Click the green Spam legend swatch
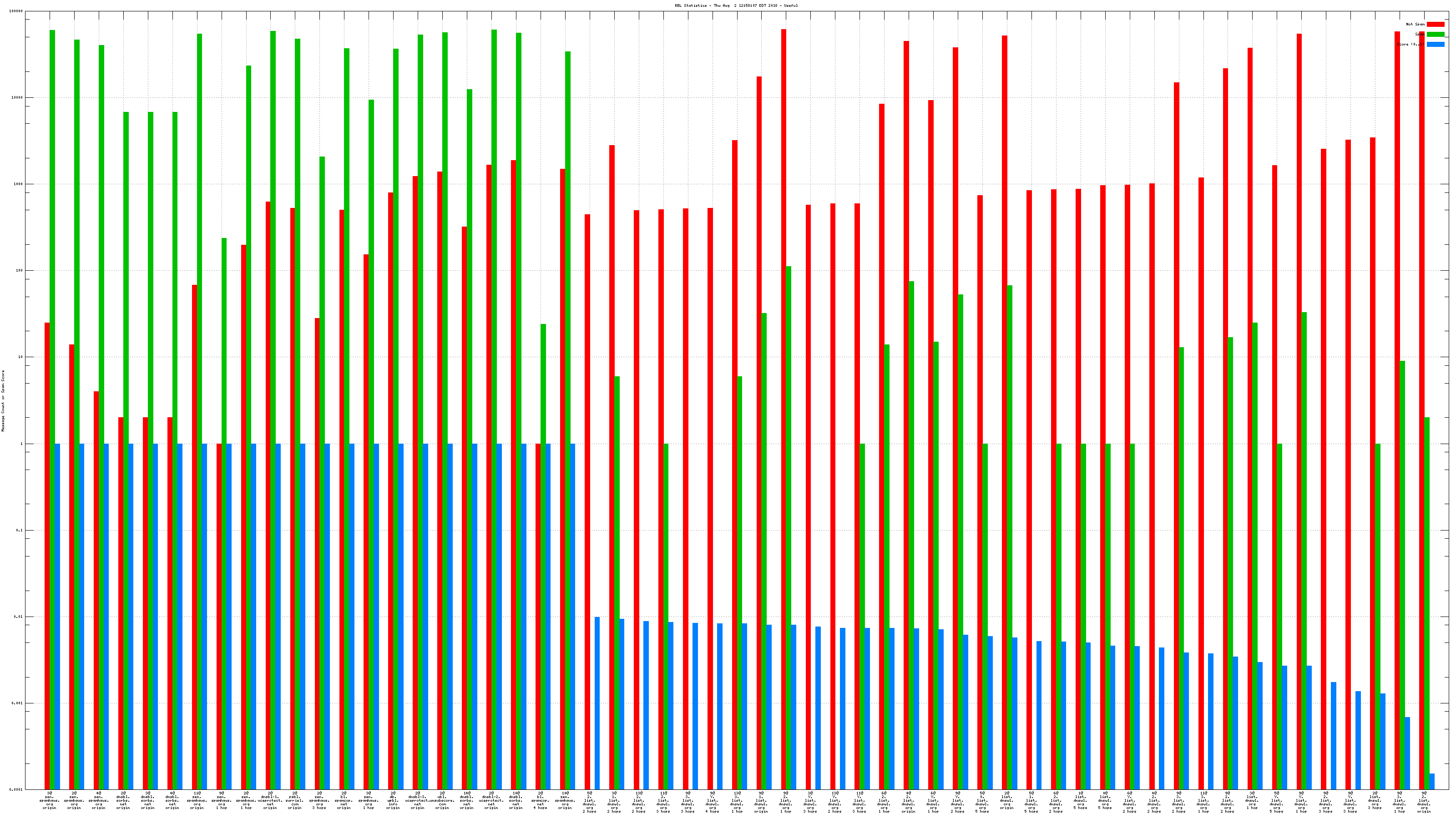Viewport: 1456px width, 819px height. (1436, 35)
